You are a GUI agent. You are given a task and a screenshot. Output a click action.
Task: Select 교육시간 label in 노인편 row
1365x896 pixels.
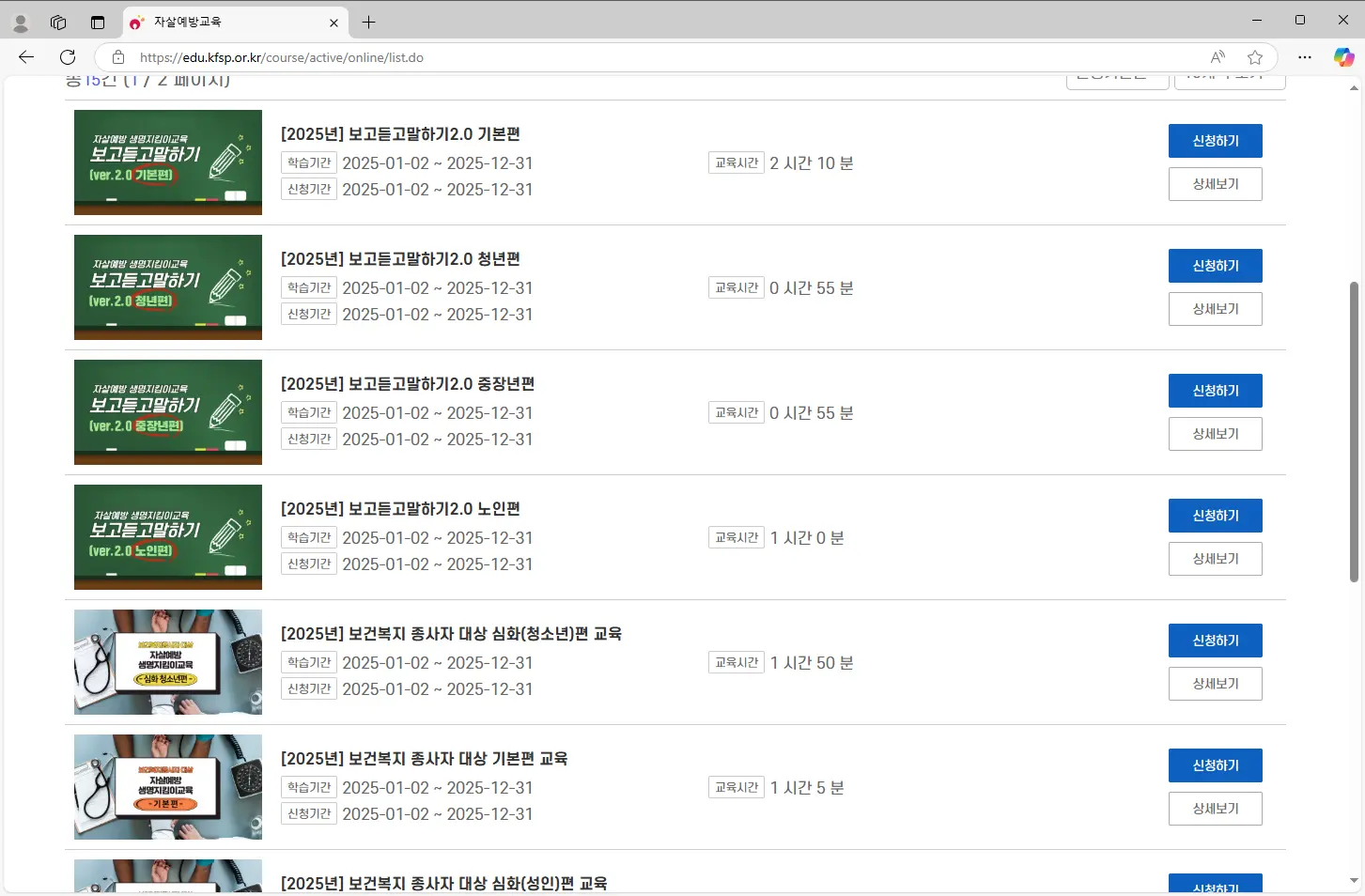[x=737, y=538]
